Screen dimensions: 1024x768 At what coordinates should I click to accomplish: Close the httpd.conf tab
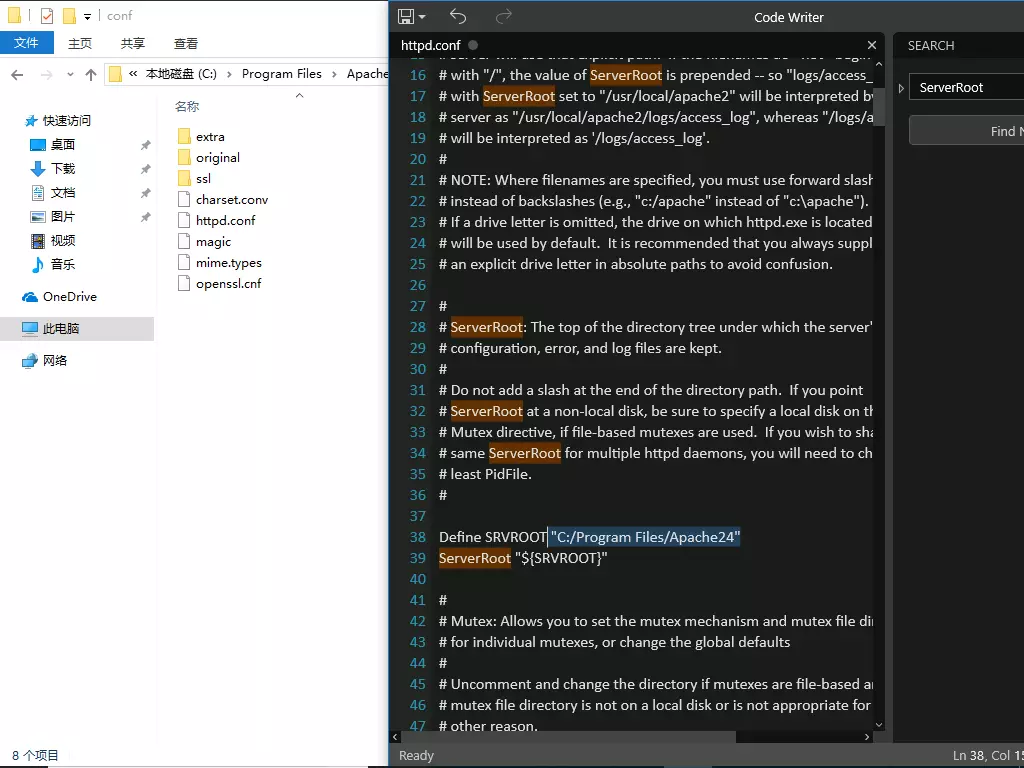[871, 45]
